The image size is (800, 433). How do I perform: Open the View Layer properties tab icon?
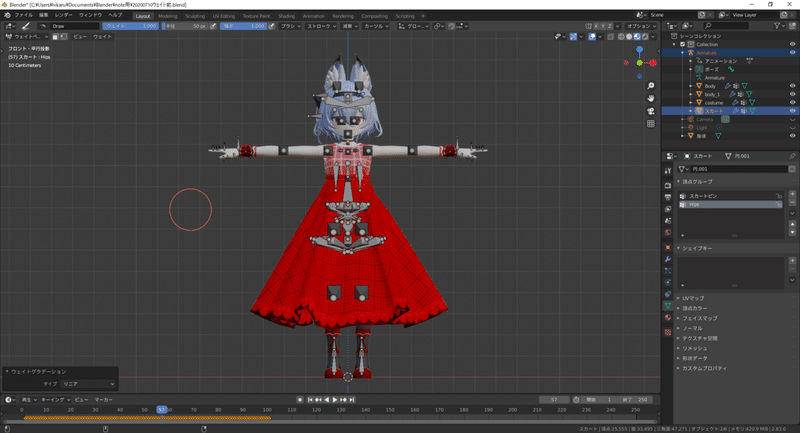[x=668, y=209]
